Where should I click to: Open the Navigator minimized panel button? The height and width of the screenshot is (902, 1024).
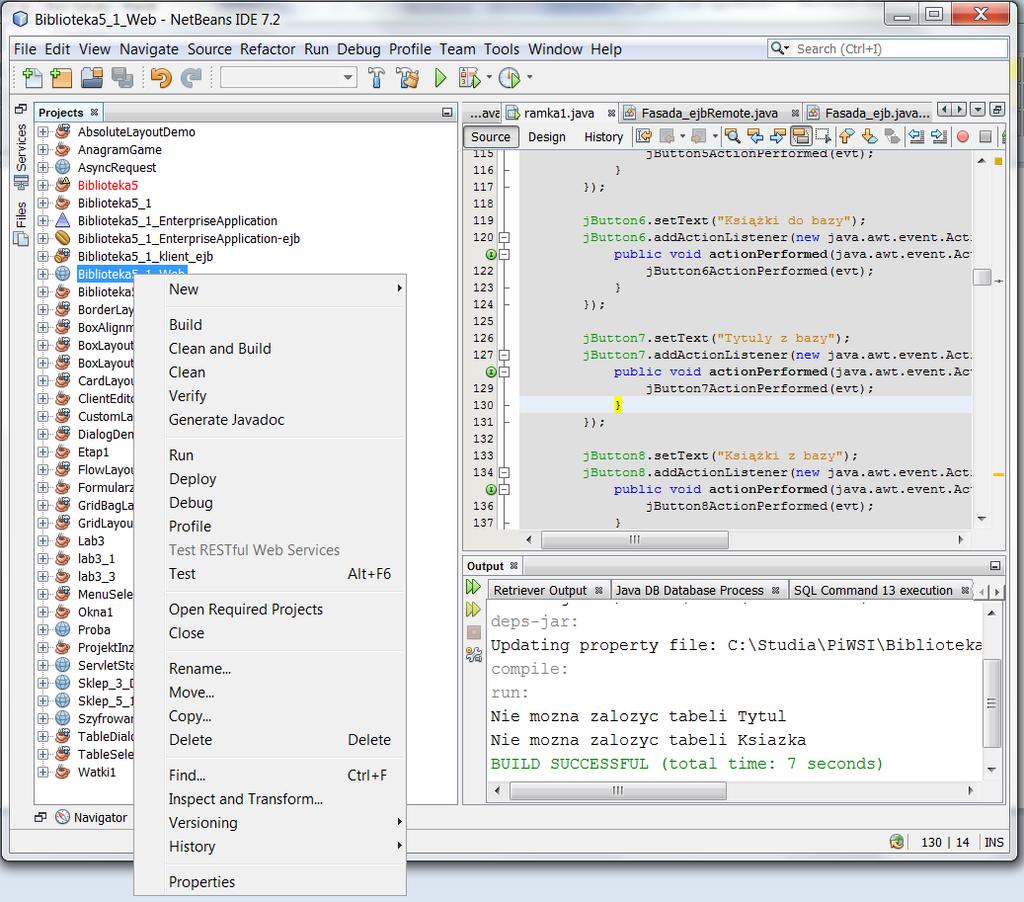[x=91, y=817]
